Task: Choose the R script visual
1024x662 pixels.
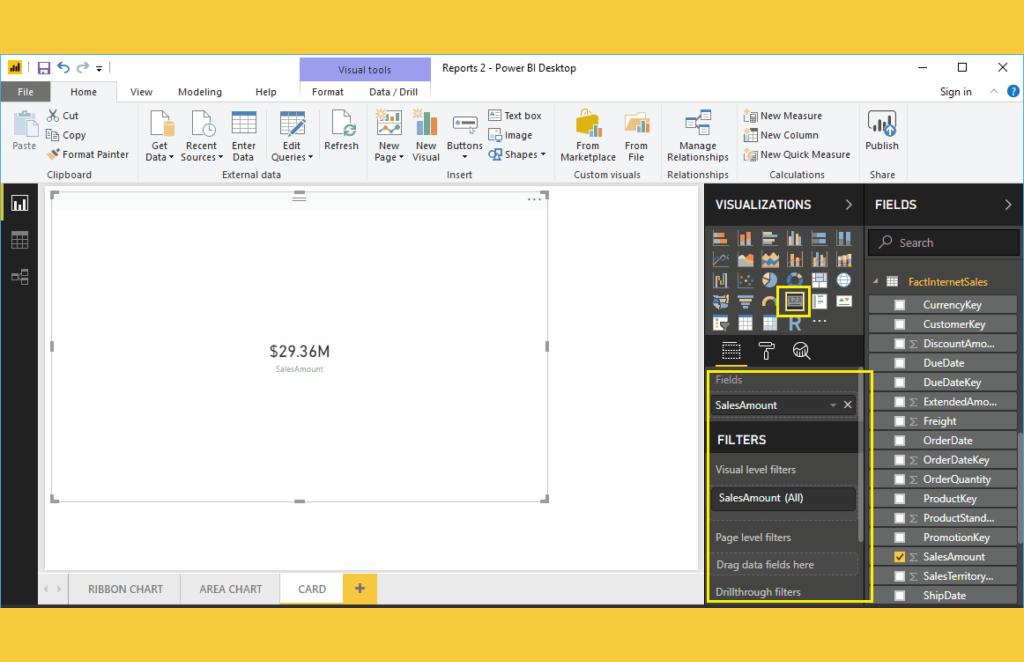Action: coord(794,323)
